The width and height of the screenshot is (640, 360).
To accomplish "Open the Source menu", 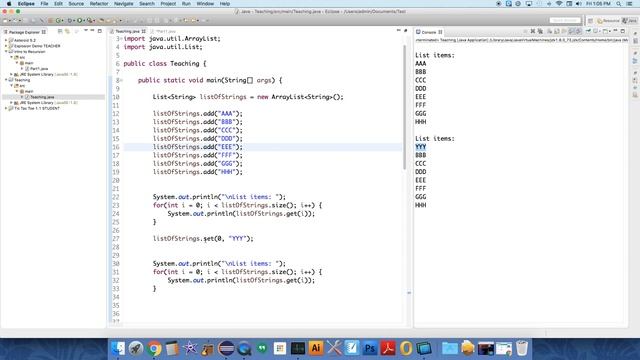I will click(76, 4).
